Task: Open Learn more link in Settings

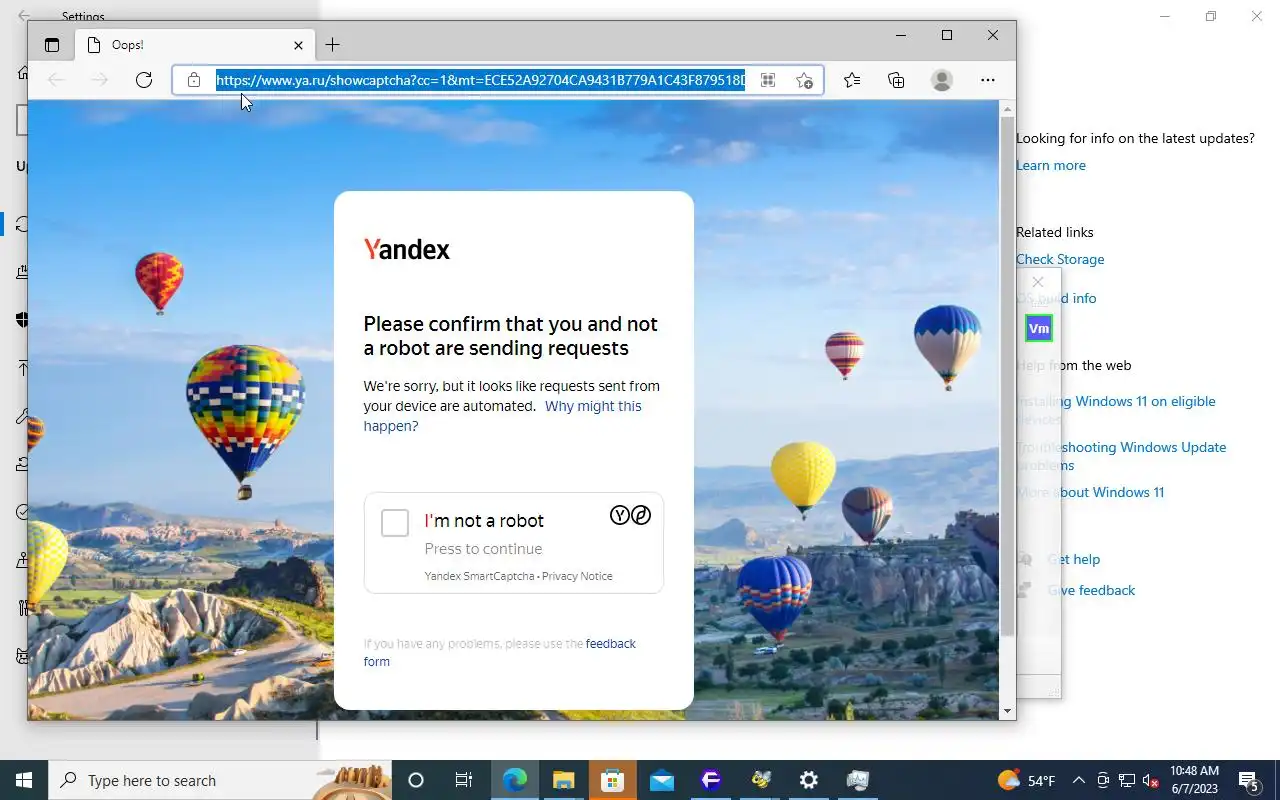Action: (x=1050, y=165)
